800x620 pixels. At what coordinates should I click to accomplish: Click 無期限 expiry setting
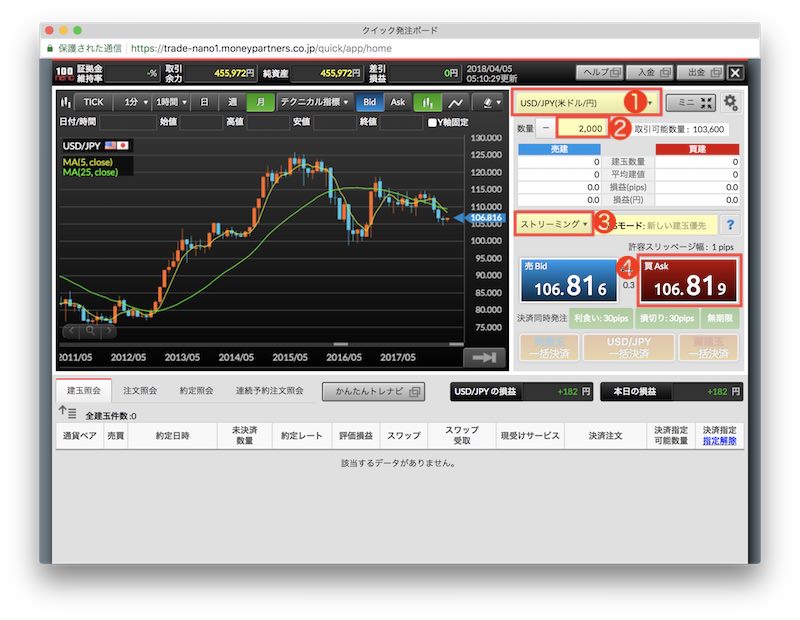click(x=720, y=318)
